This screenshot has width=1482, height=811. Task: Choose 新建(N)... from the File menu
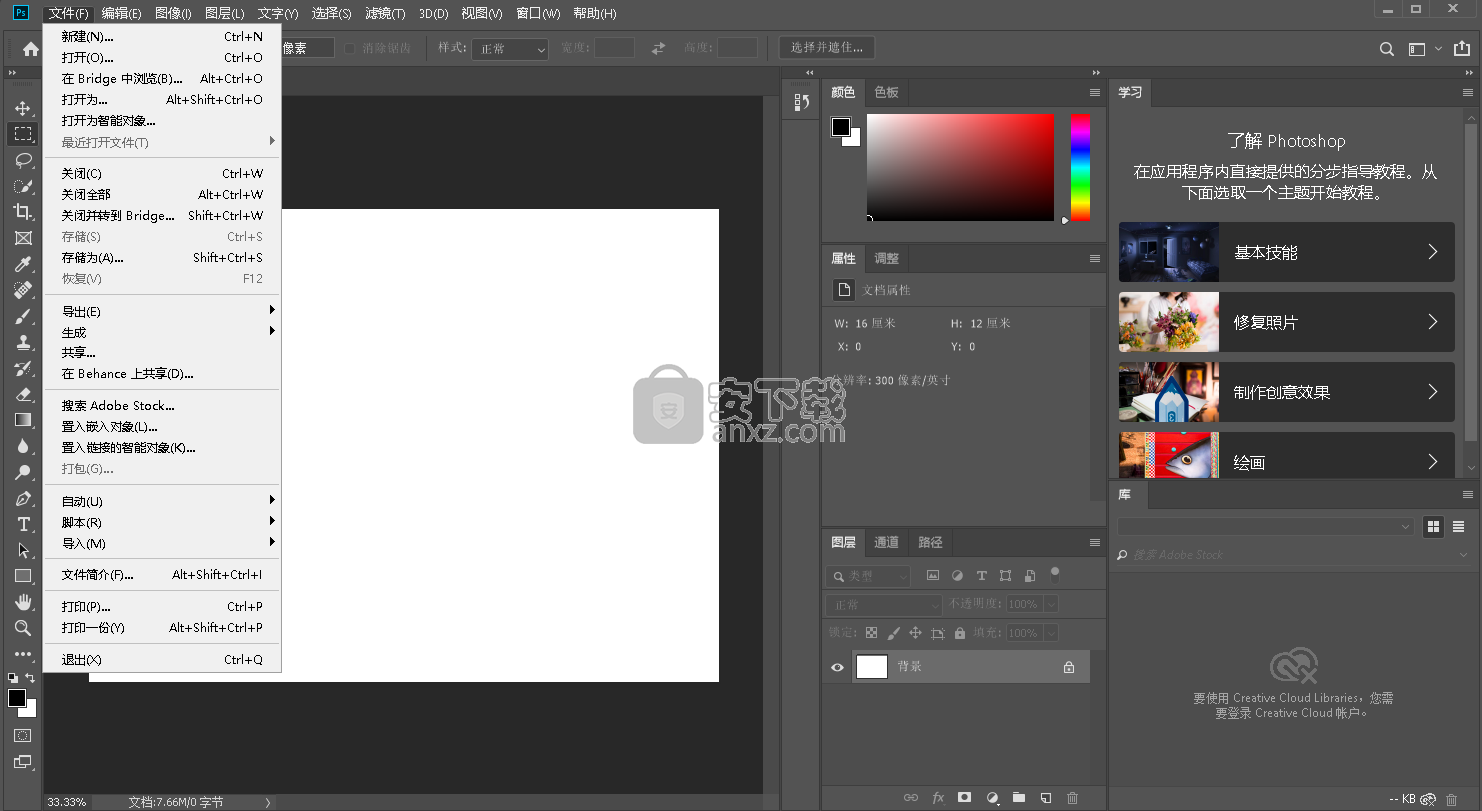pos(162,36)
